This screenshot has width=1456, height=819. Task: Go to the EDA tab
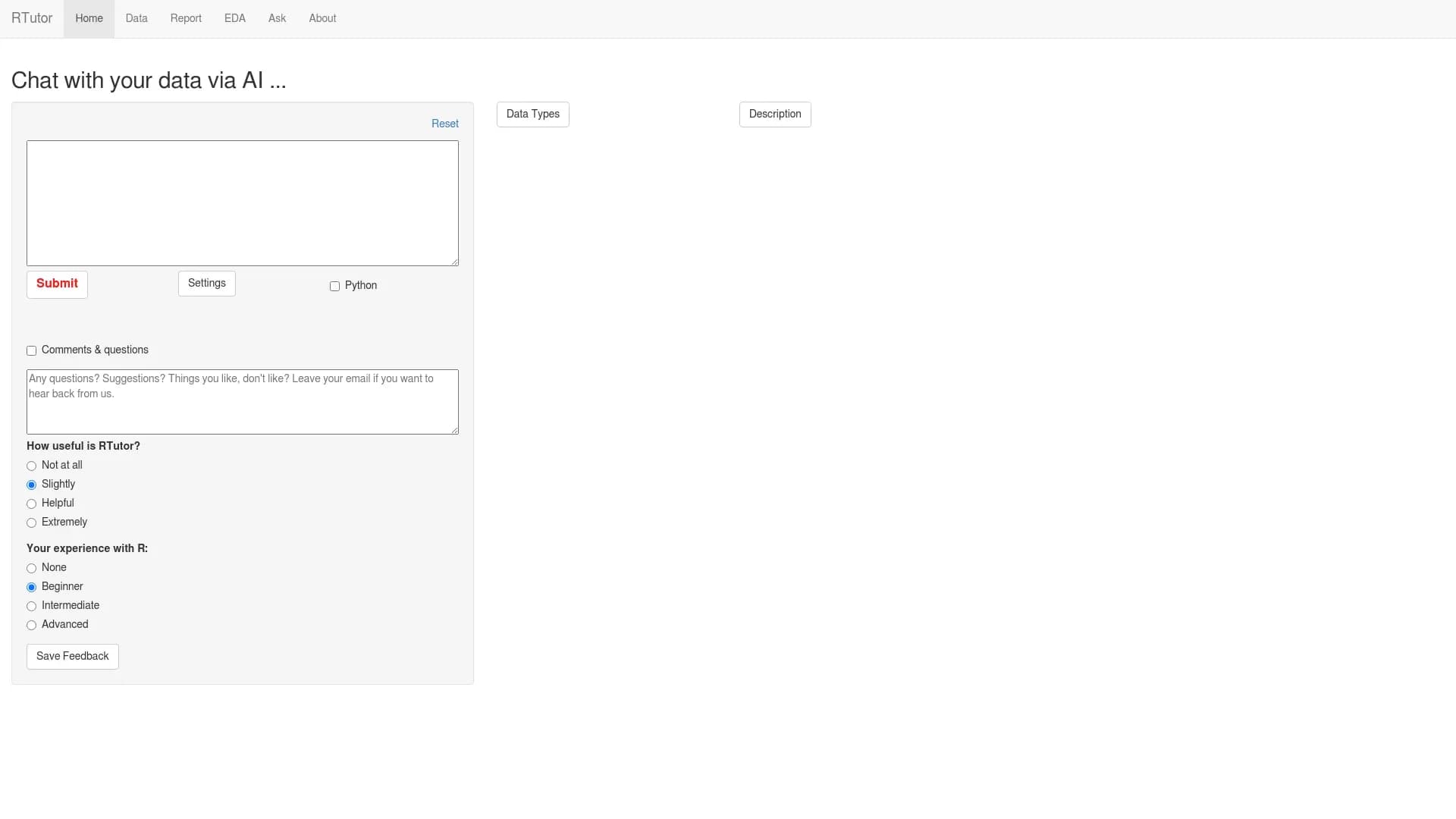pos(235,18)
